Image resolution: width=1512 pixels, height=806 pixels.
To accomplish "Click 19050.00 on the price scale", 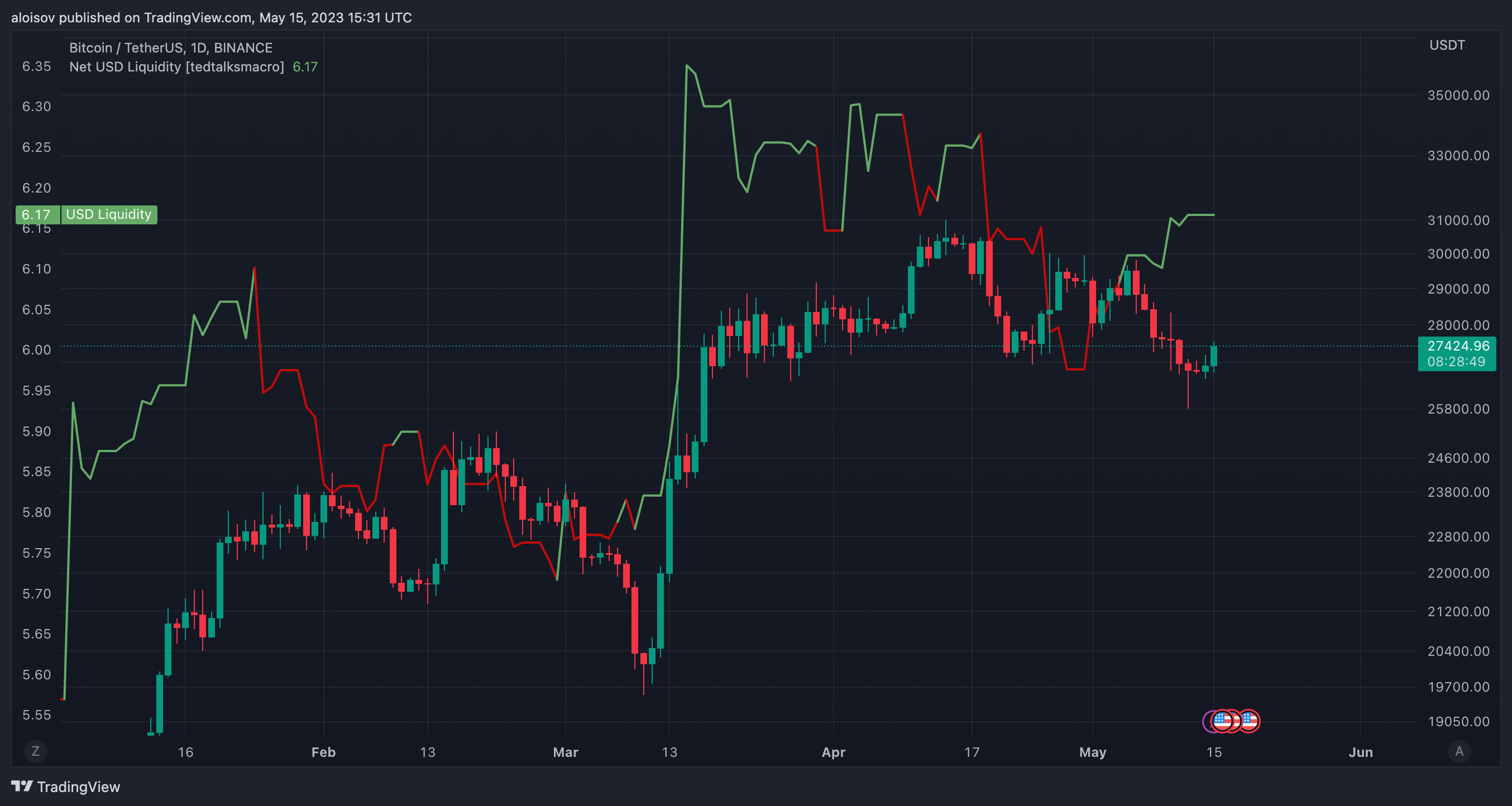I will pyautogui.click(x=1458, y=721).
